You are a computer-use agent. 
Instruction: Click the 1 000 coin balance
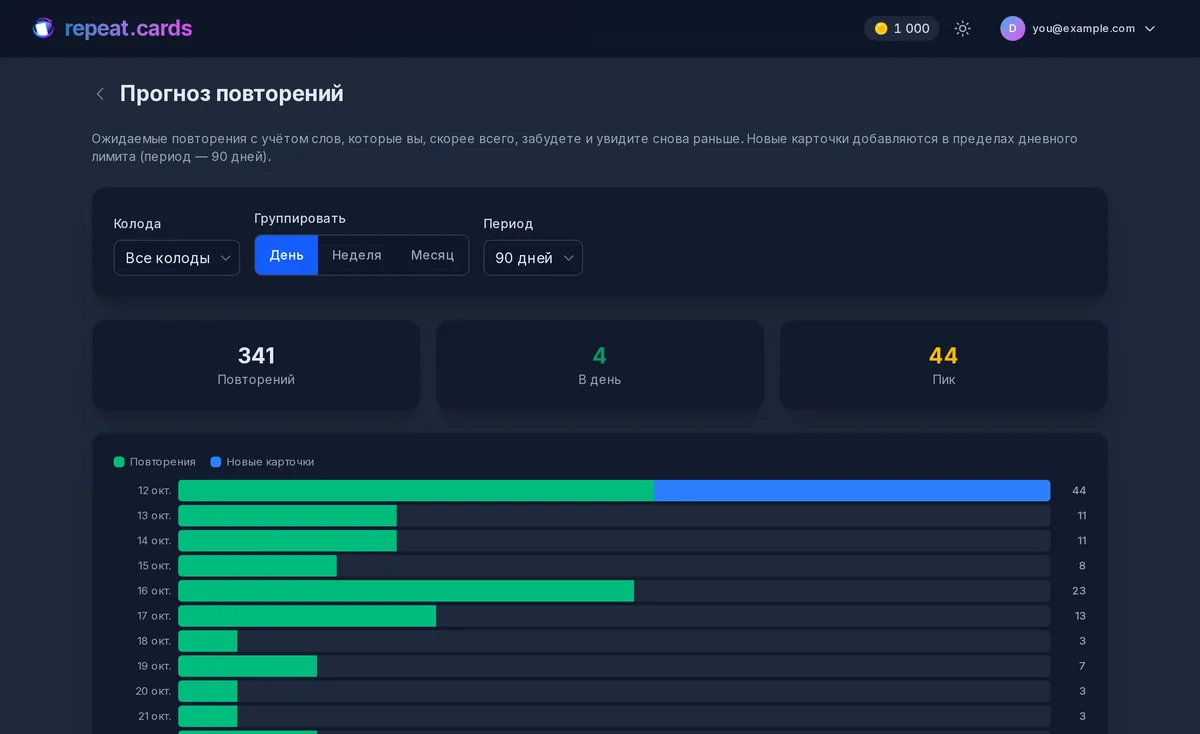point(902,29)
